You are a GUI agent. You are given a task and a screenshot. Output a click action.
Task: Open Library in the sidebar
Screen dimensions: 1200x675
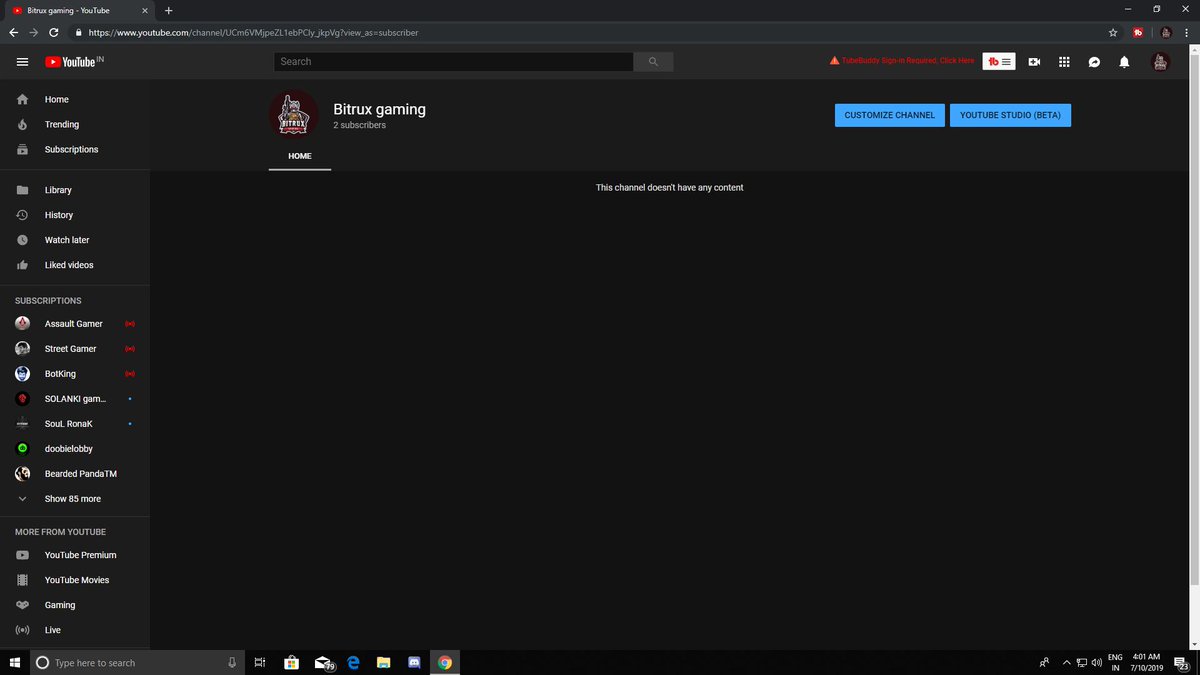tap(75, 190)
